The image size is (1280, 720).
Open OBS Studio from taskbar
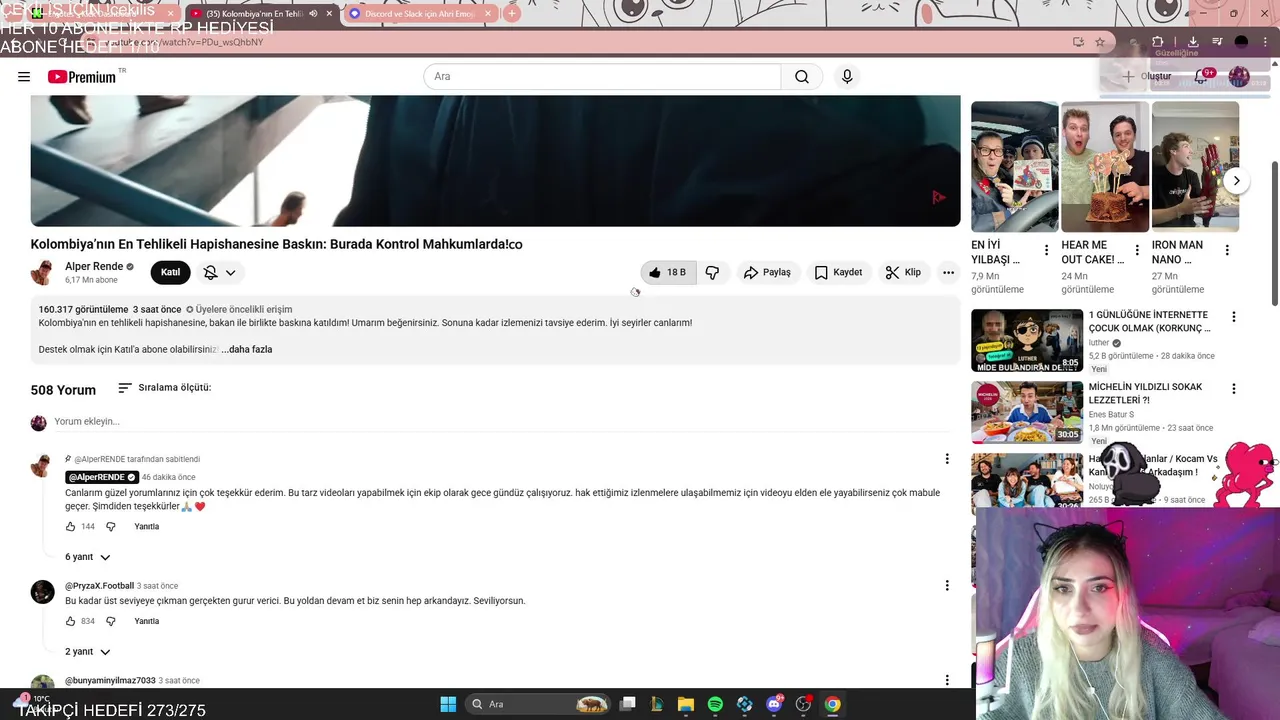pos(803,704)
